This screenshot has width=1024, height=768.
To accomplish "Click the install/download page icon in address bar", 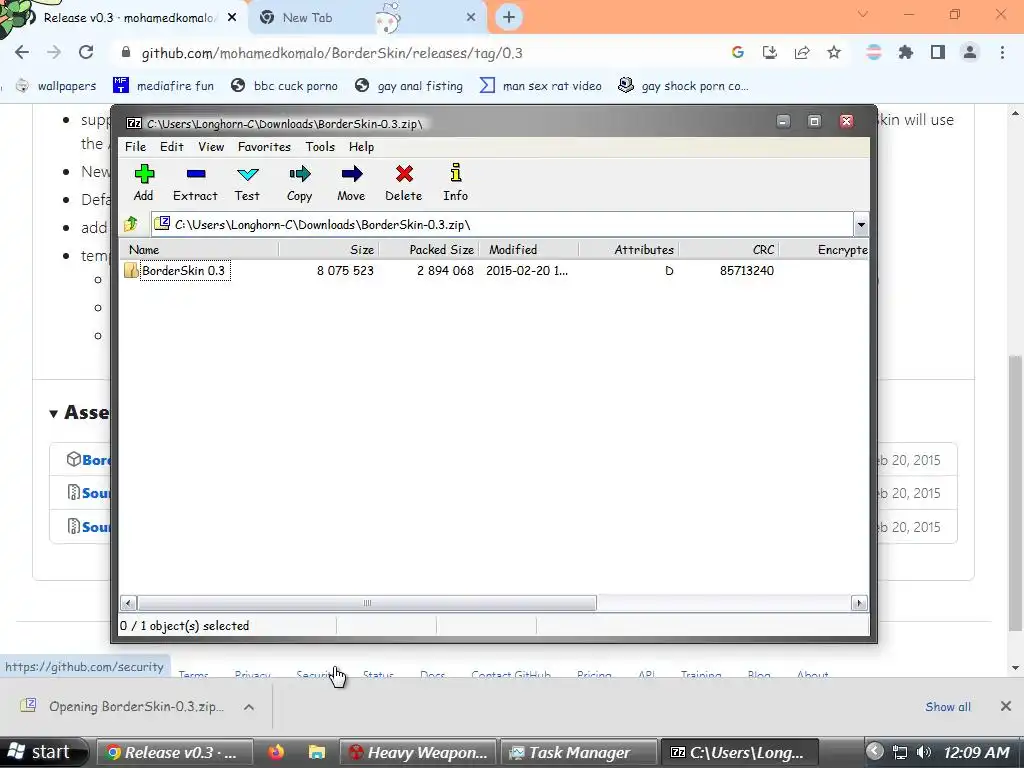I will [770, 53].
